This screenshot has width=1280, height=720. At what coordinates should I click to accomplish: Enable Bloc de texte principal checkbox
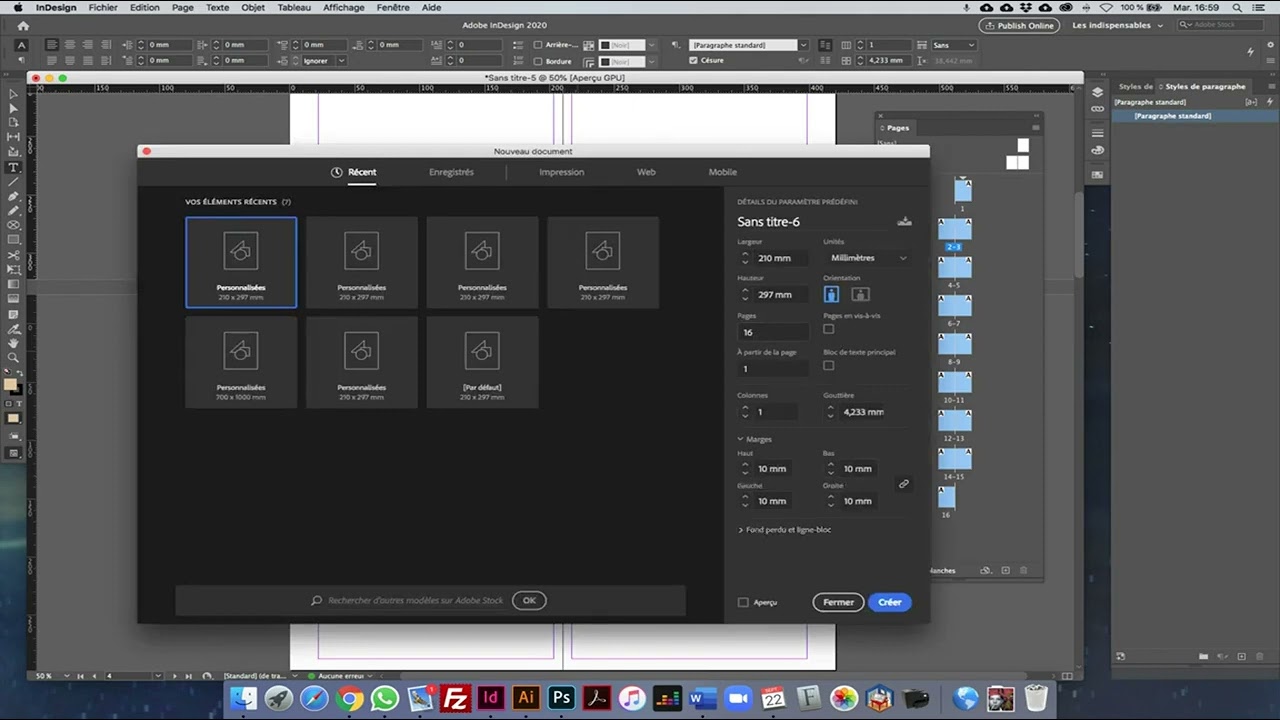(x=828, y=366)
